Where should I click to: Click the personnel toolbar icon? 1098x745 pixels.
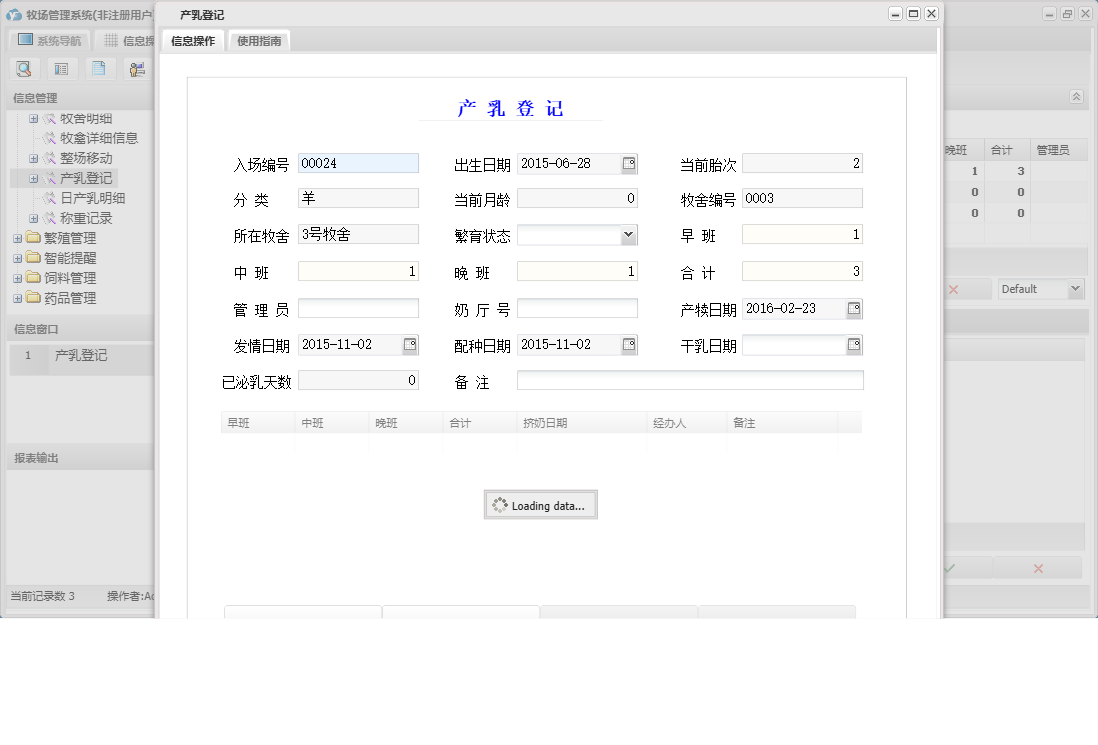point(137,68)
